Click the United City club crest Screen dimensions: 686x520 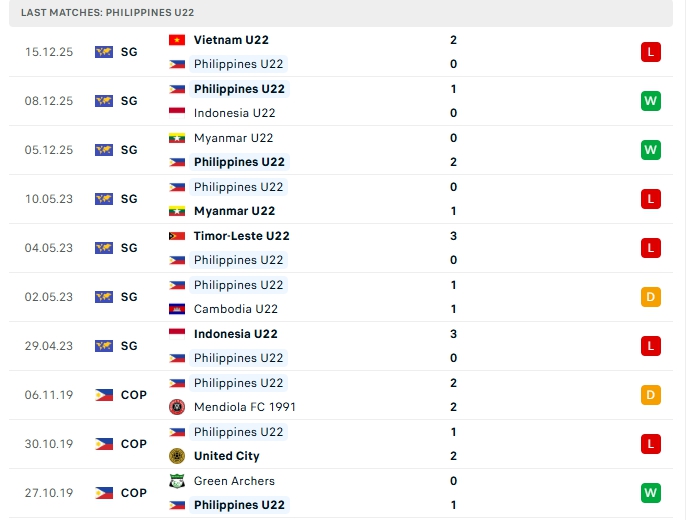pos(177,456)
